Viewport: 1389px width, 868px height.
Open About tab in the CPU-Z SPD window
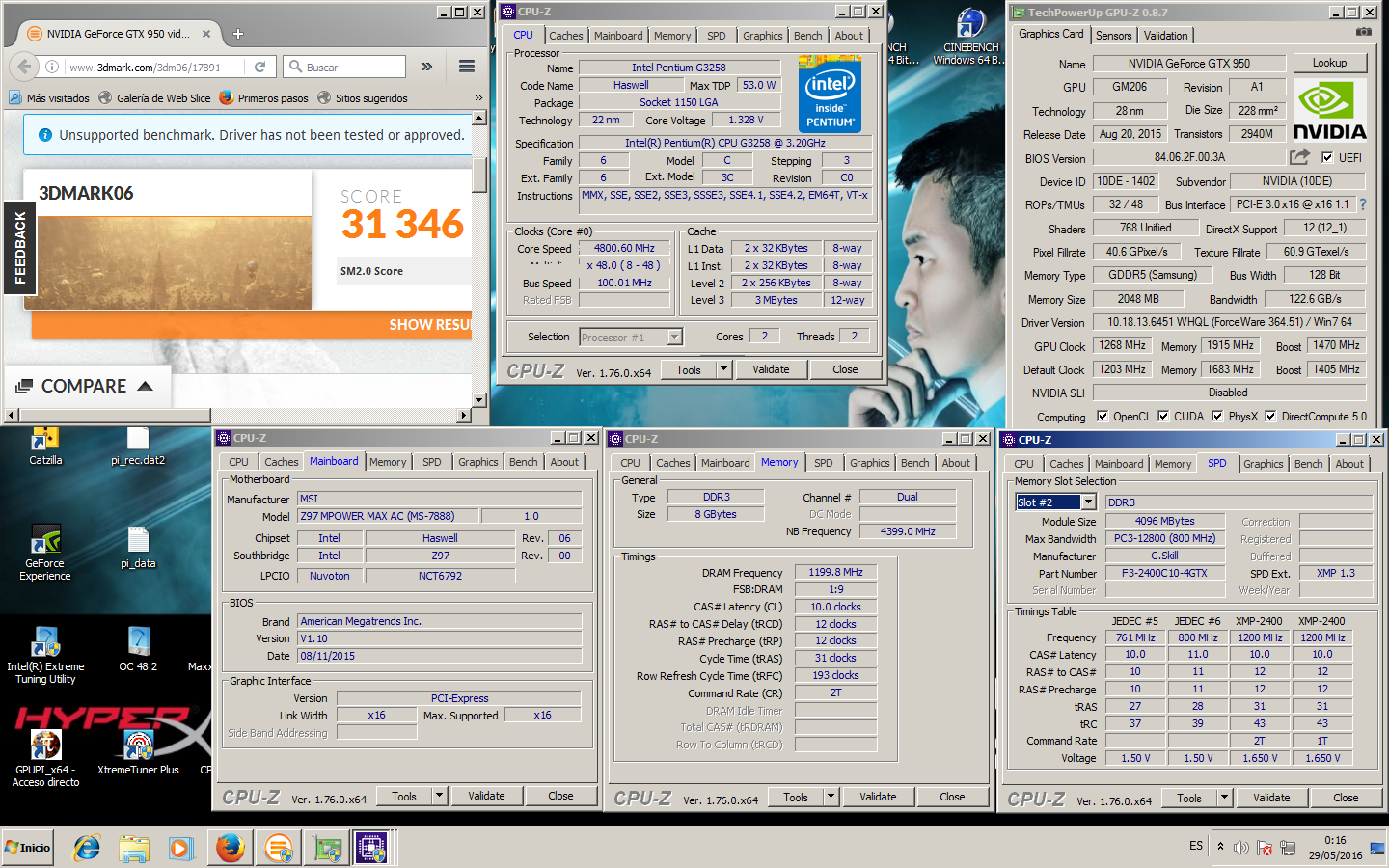click(1349, 464)
